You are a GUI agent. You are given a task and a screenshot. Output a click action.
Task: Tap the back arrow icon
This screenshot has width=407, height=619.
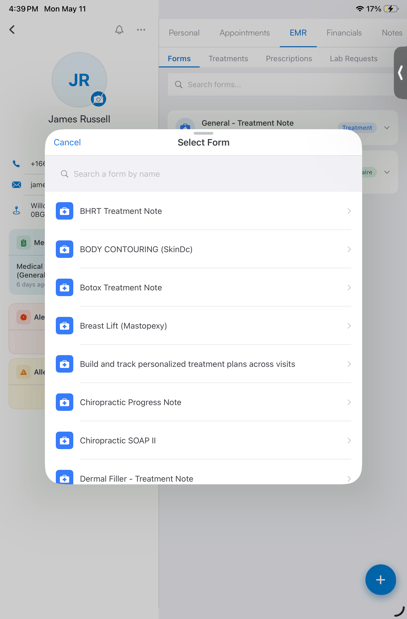point(12,30)
